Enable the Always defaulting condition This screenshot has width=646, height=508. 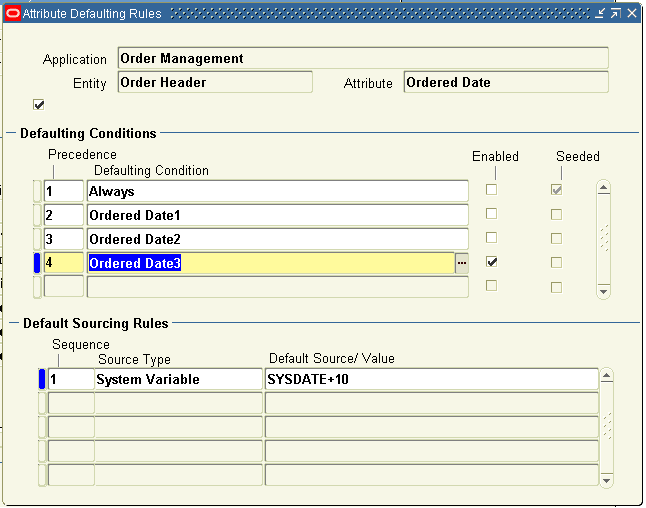[491, 190]
